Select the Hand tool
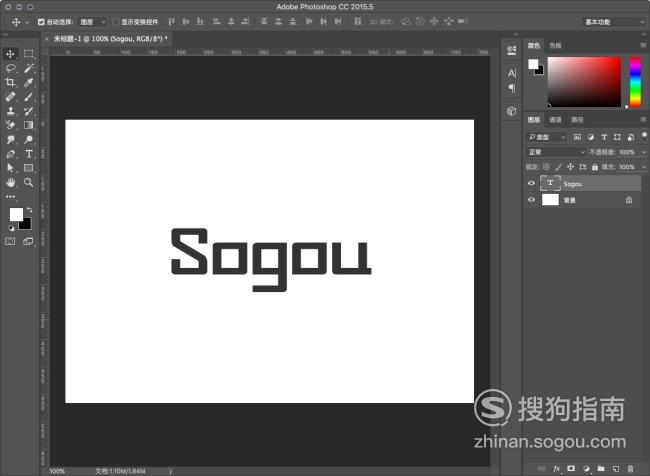This screenshot has height=476, width=650. coord(10,182)
